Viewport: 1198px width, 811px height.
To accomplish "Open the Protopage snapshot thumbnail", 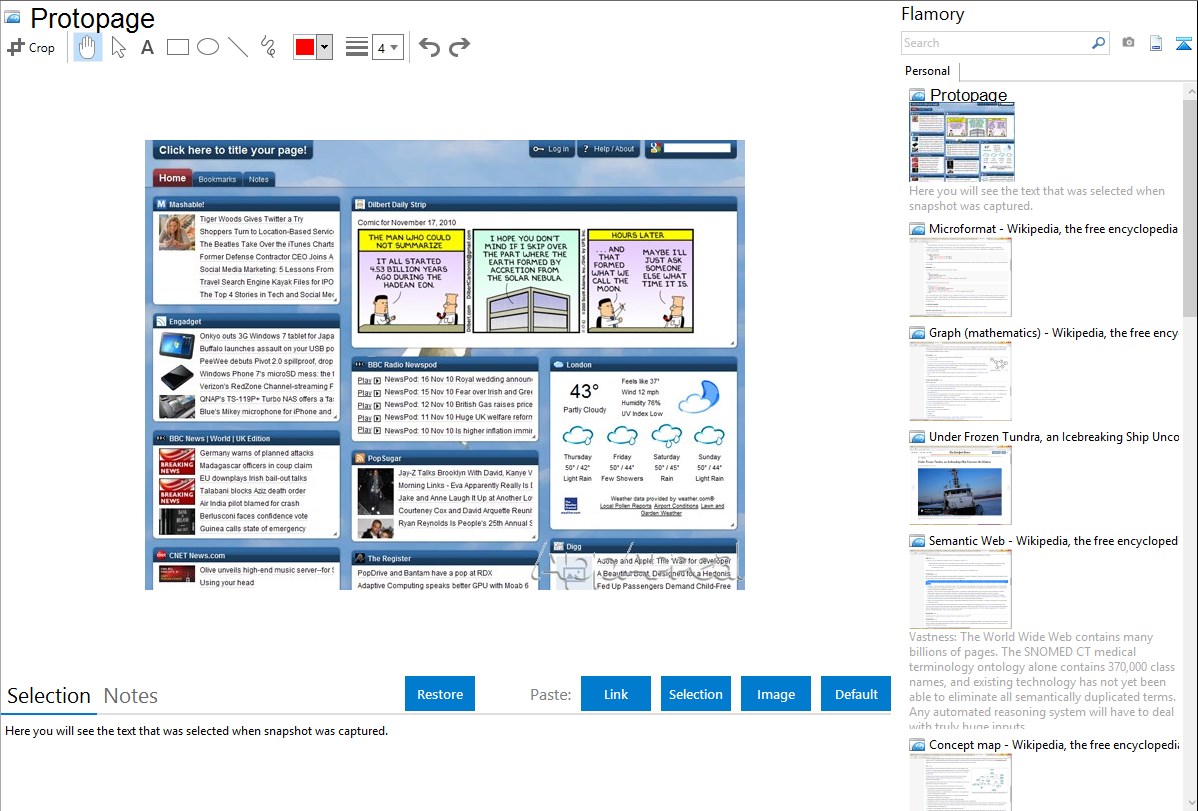I will pyautogui.click(x=962, y=142).
